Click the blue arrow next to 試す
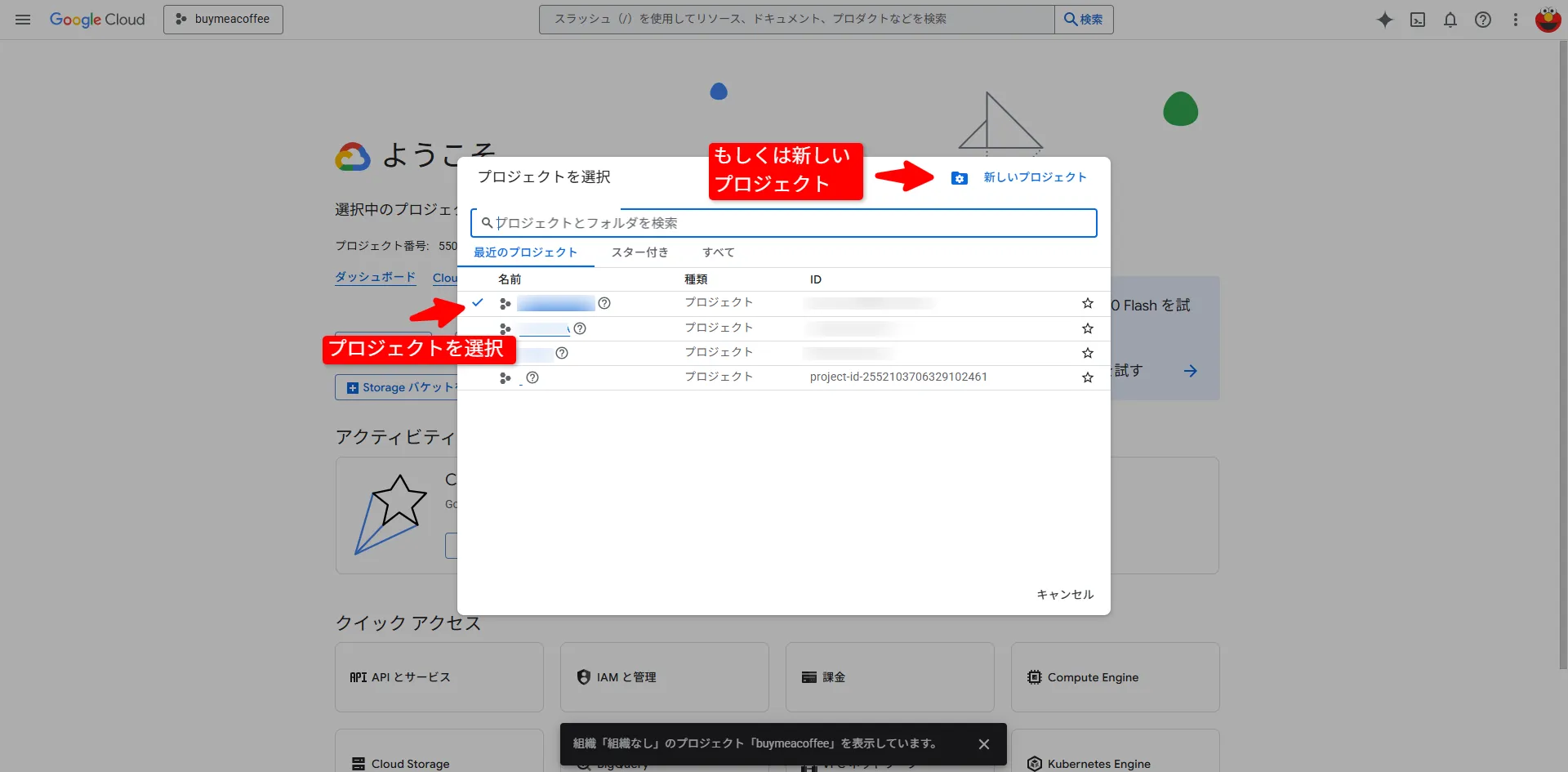Screen dimensions: 1568x772 (1191, 371)
